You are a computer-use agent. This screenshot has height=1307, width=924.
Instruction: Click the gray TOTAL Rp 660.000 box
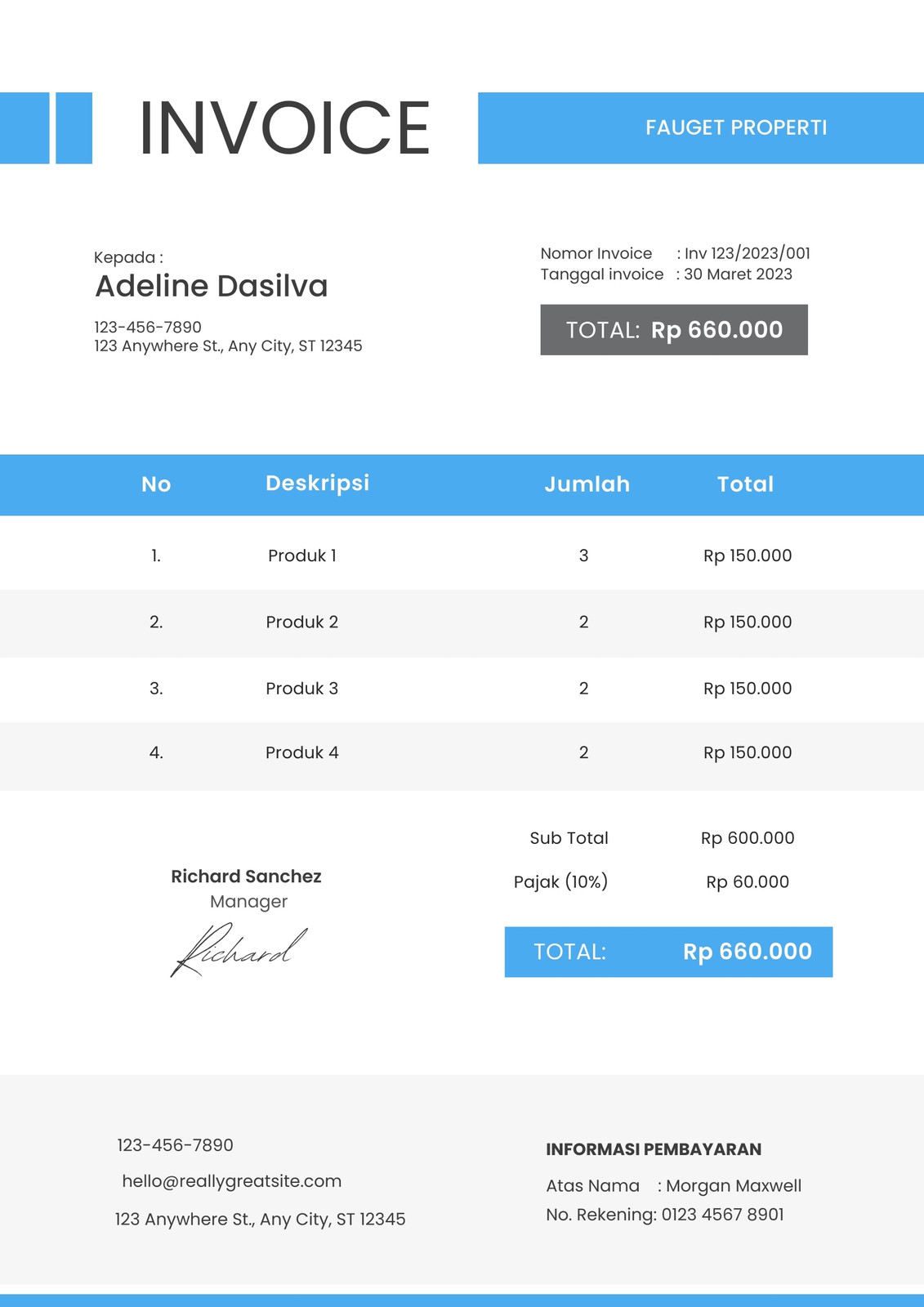coord(674,330)
